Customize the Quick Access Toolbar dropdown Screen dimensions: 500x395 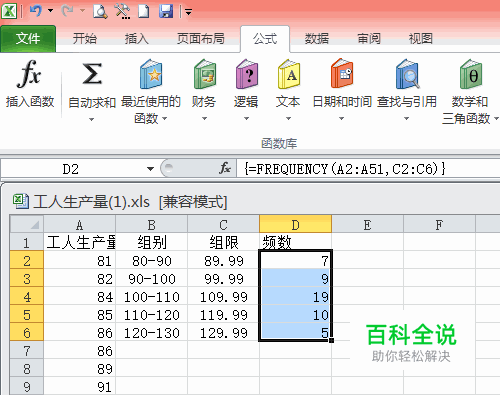188,13
